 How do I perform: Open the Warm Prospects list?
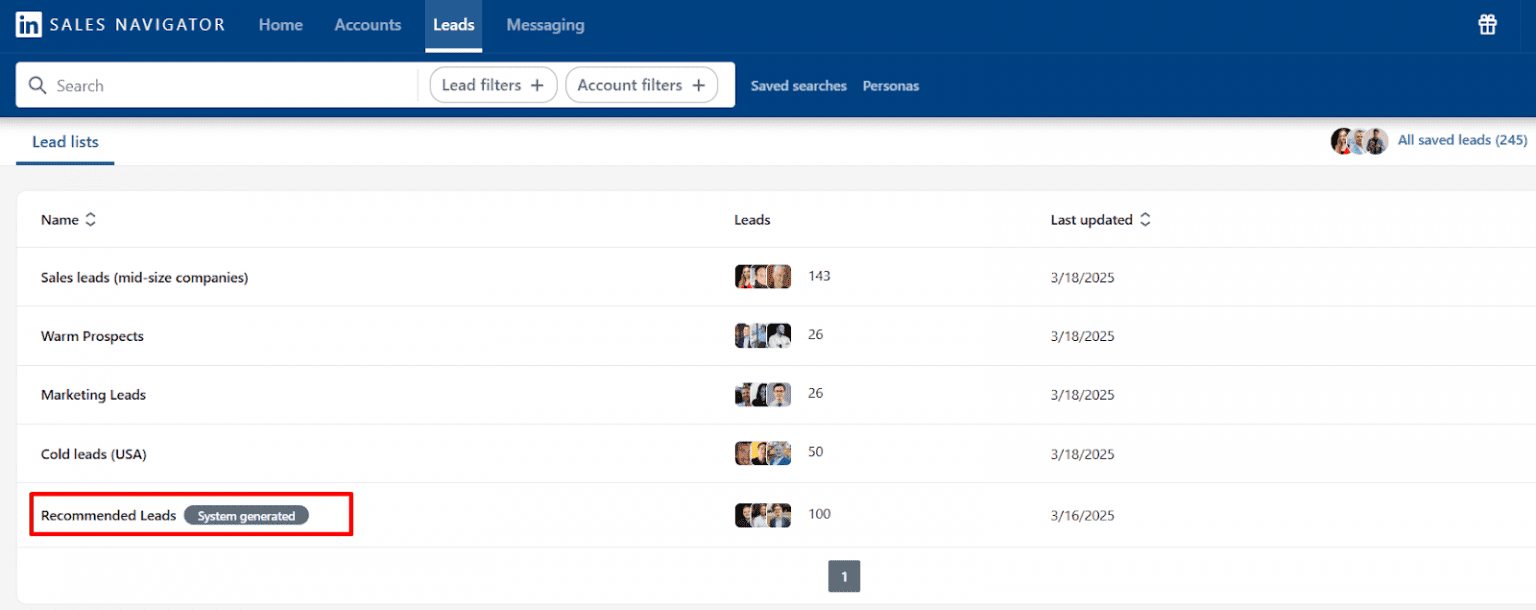click(x=92, y=337)
